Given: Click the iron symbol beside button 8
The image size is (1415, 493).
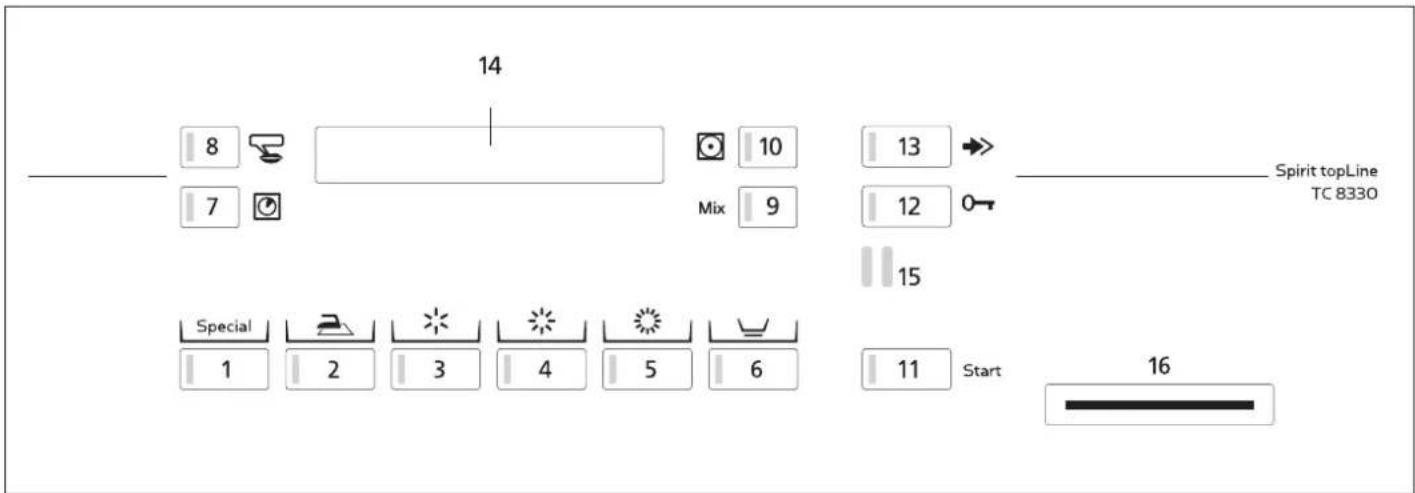Looking at the screenshot, I should [265, 147].
